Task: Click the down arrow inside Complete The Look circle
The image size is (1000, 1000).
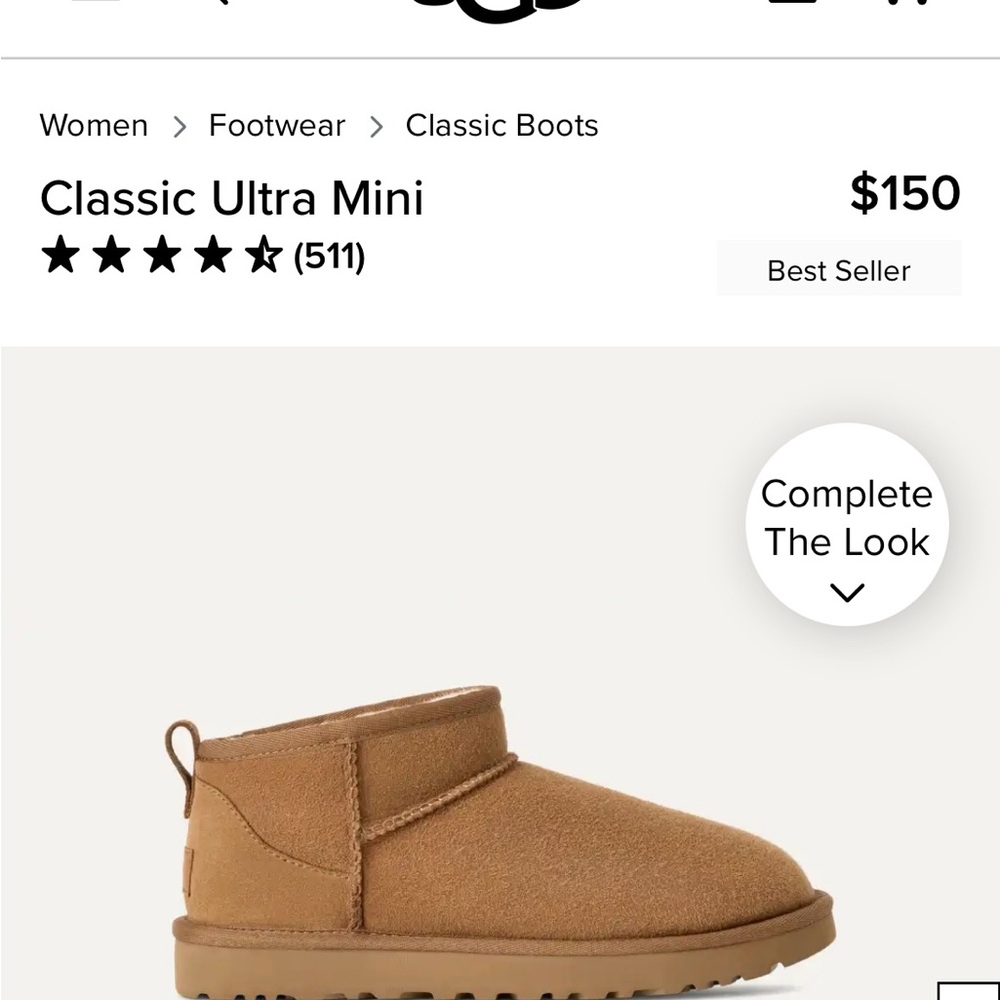Action: point(846,592)
